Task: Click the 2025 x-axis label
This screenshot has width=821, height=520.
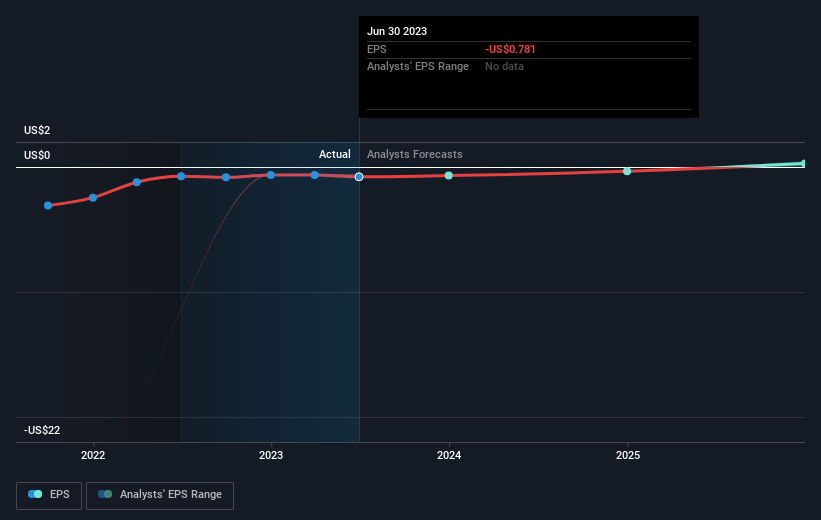Action: [628, 455]
